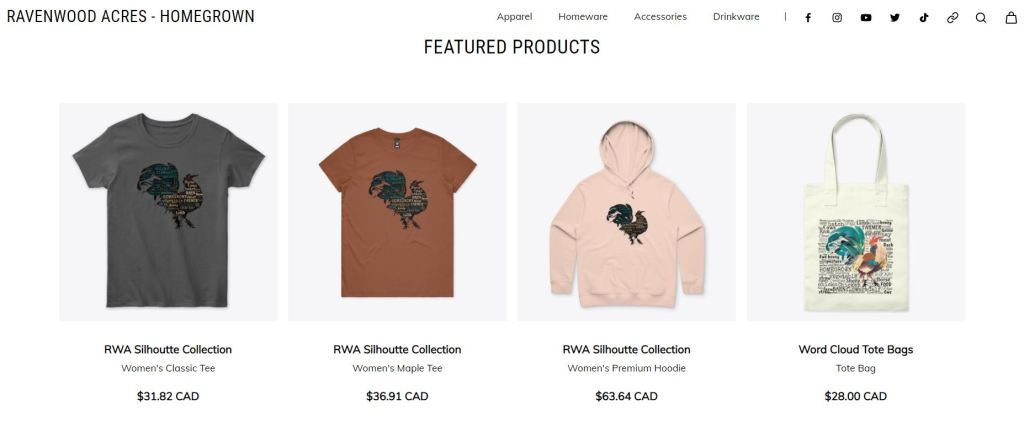This screenshot has height=426, width=1024.
Task: Open search with magnifier icon
Action: (981, 17)
